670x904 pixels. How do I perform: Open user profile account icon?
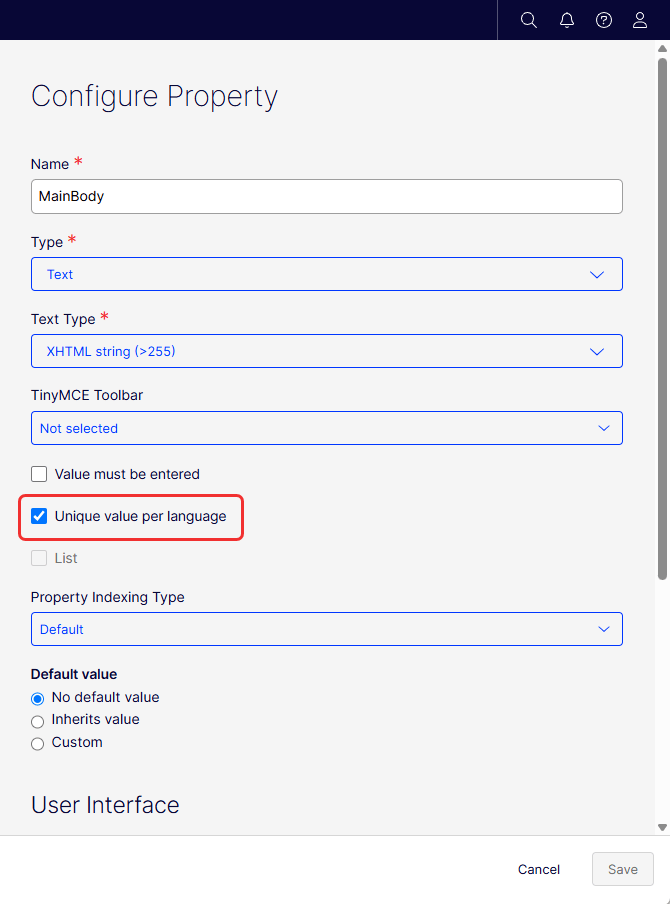click(x=640, y=20)
